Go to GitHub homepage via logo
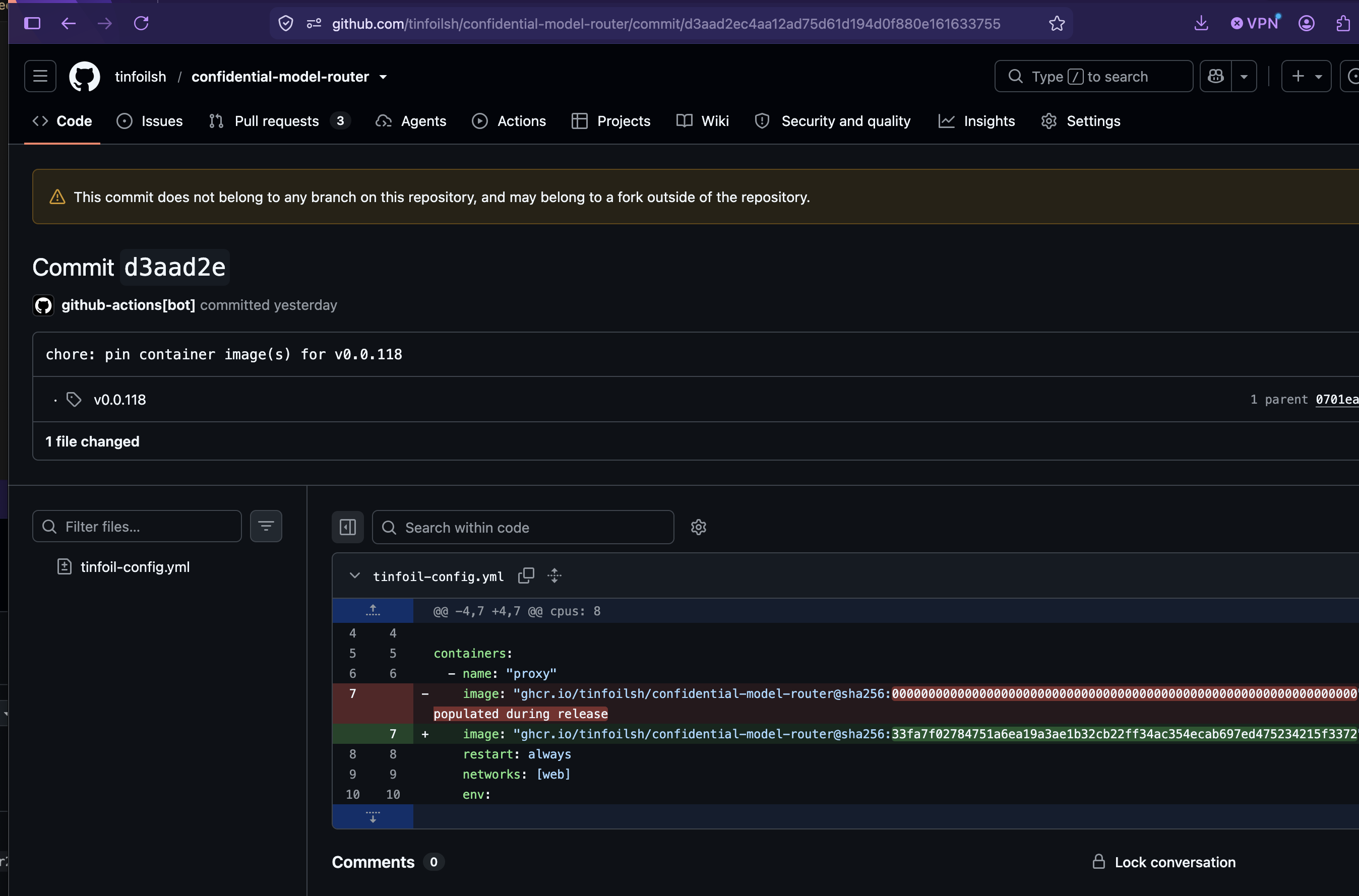Image resolution: width=1359 pixels, height=896 pixels. [x=85, y=77]
